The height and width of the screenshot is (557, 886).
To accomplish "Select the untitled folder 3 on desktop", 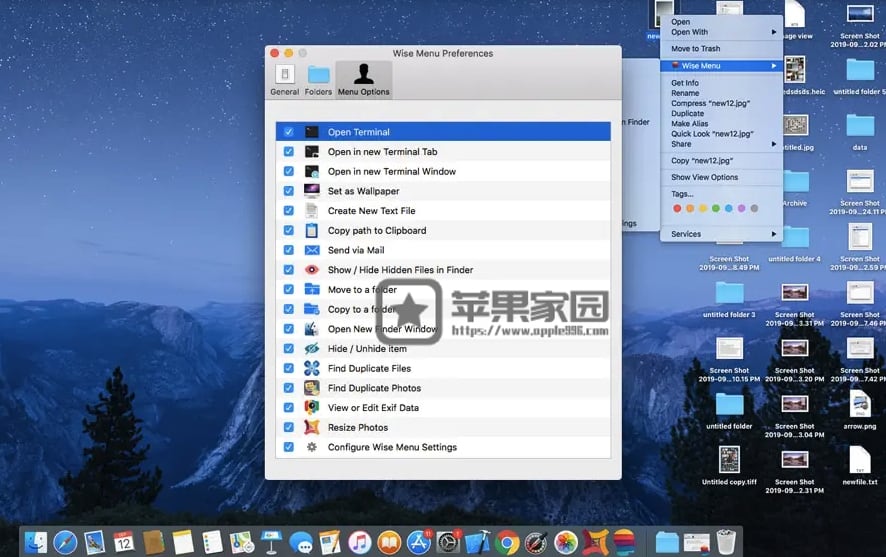I will (729, 299).
